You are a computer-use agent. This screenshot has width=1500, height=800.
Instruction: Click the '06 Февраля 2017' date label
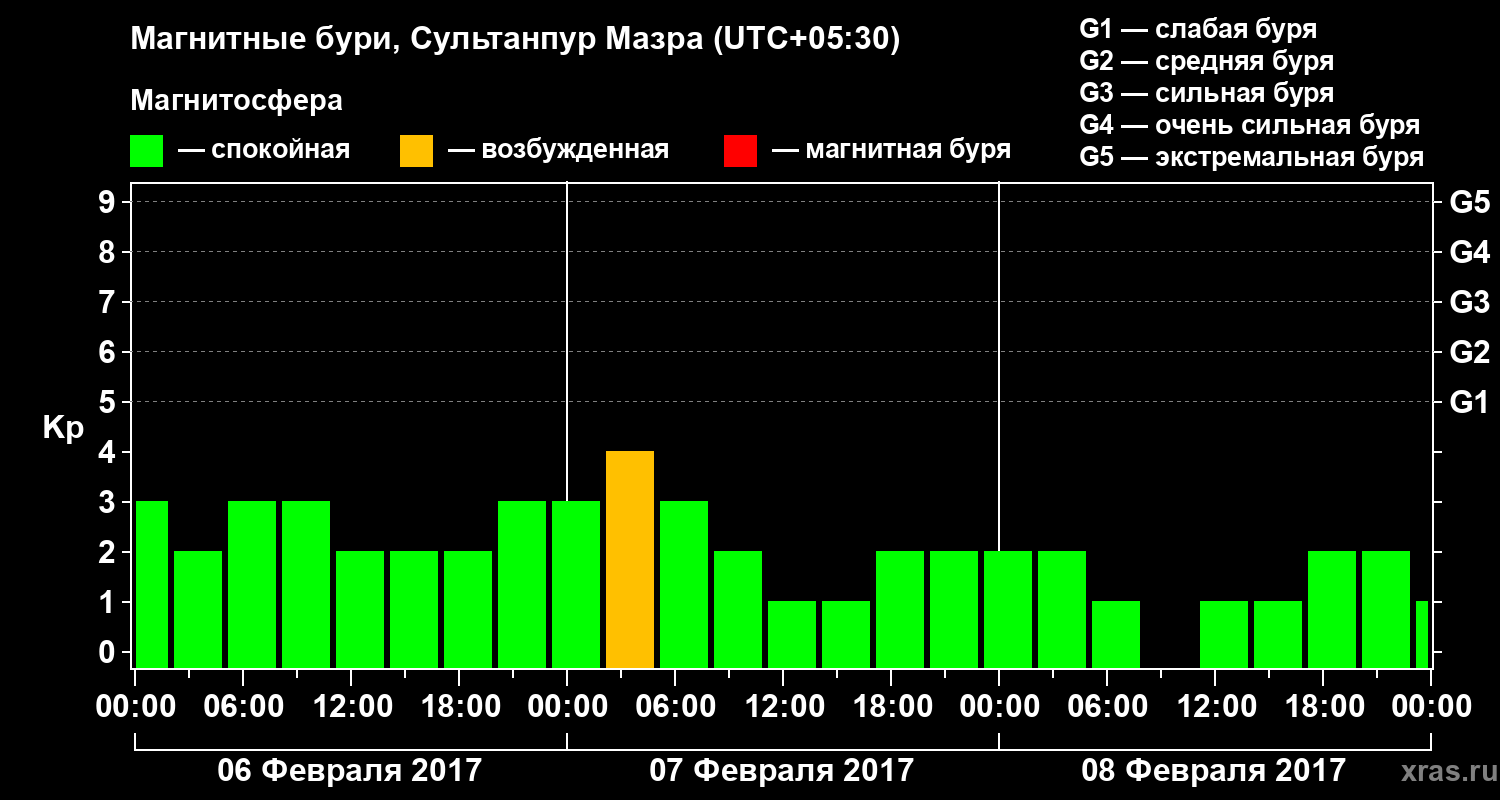(350, 771)
